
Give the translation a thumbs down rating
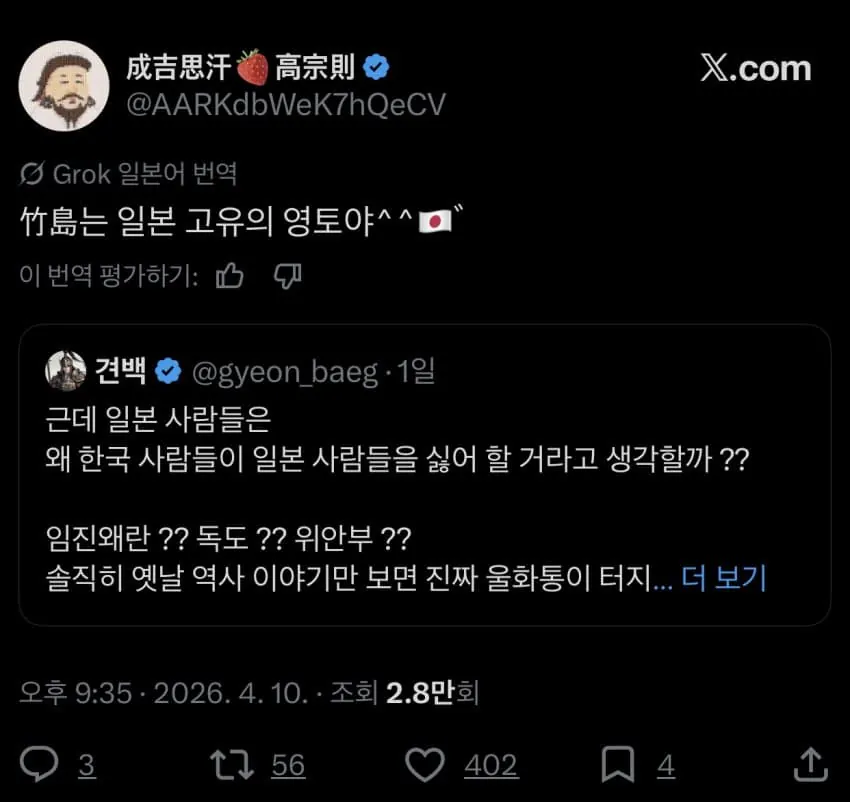coord(288,277)
